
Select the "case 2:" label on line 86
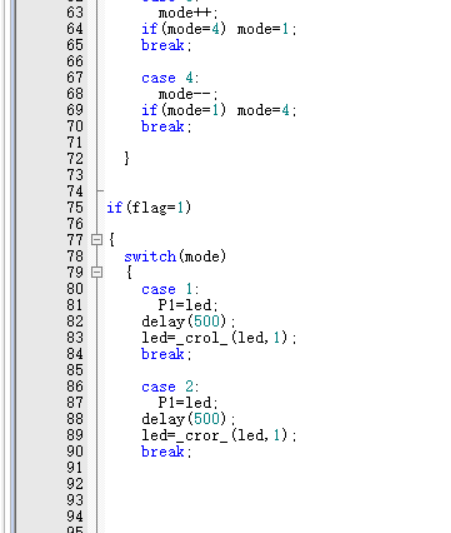(x=170, y=387)
